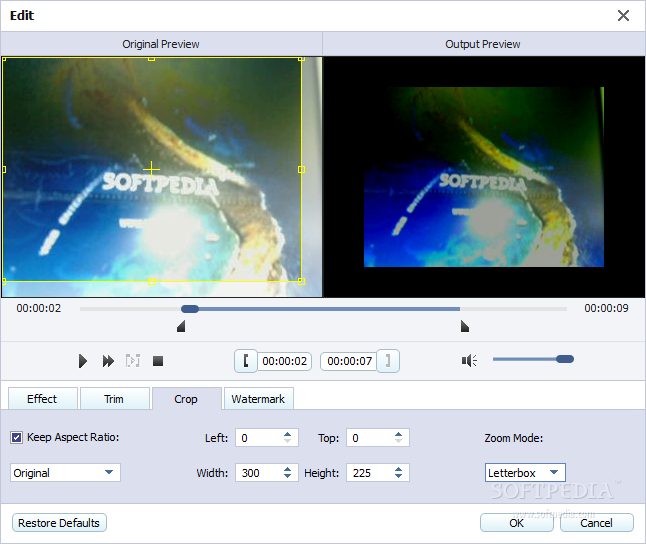Mute audio via the speaker icon

point(469,361)
